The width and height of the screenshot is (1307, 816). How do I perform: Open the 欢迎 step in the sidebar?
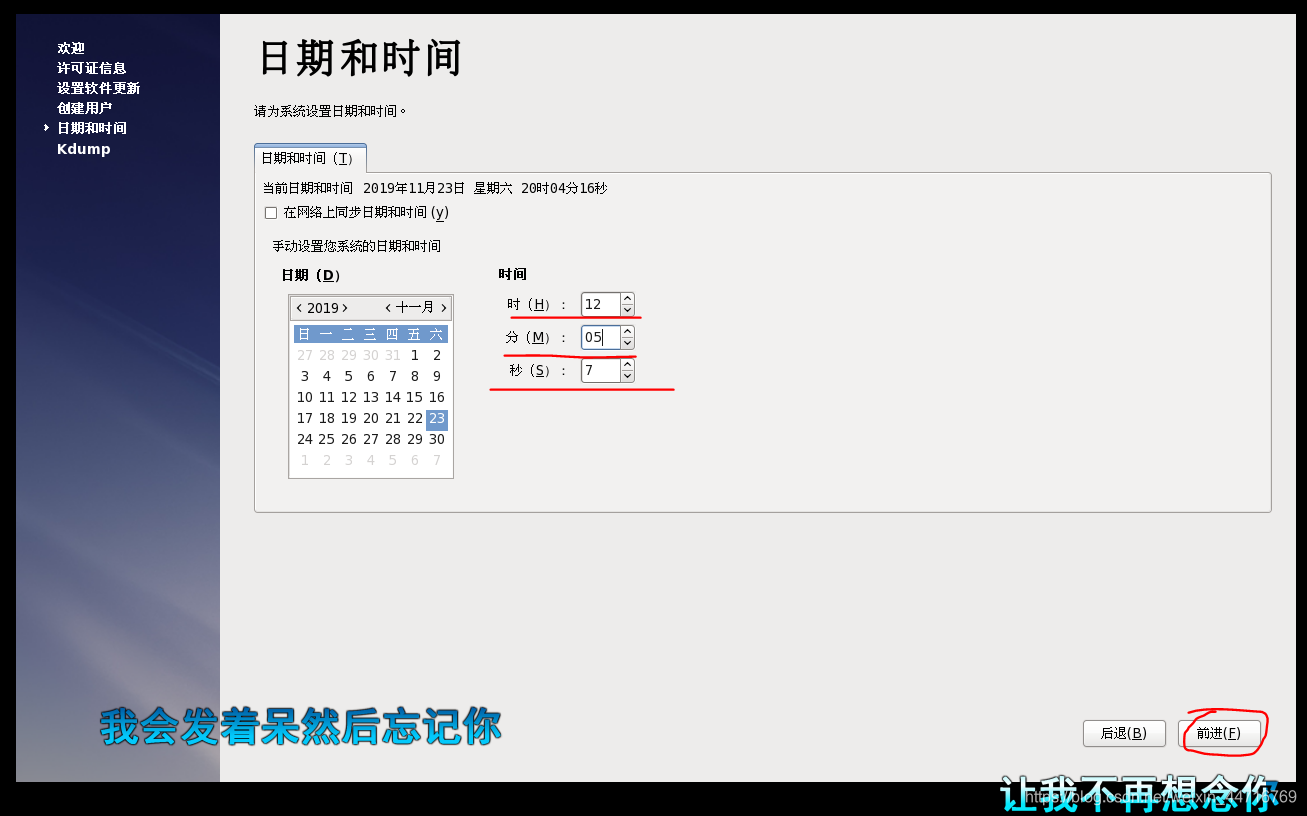click(x=70, y=47)
